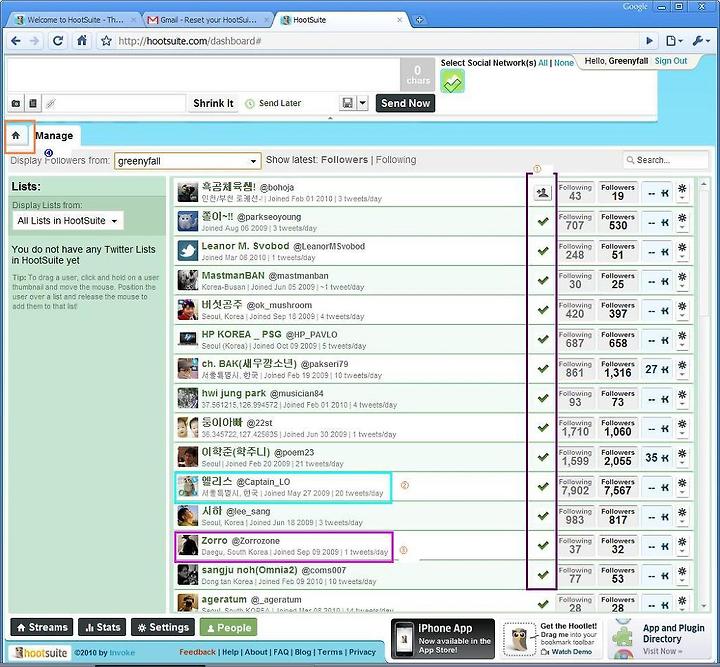Viewport: 720px width, 667px height.
Task: Show latest Following link
Action: point(396,160)
